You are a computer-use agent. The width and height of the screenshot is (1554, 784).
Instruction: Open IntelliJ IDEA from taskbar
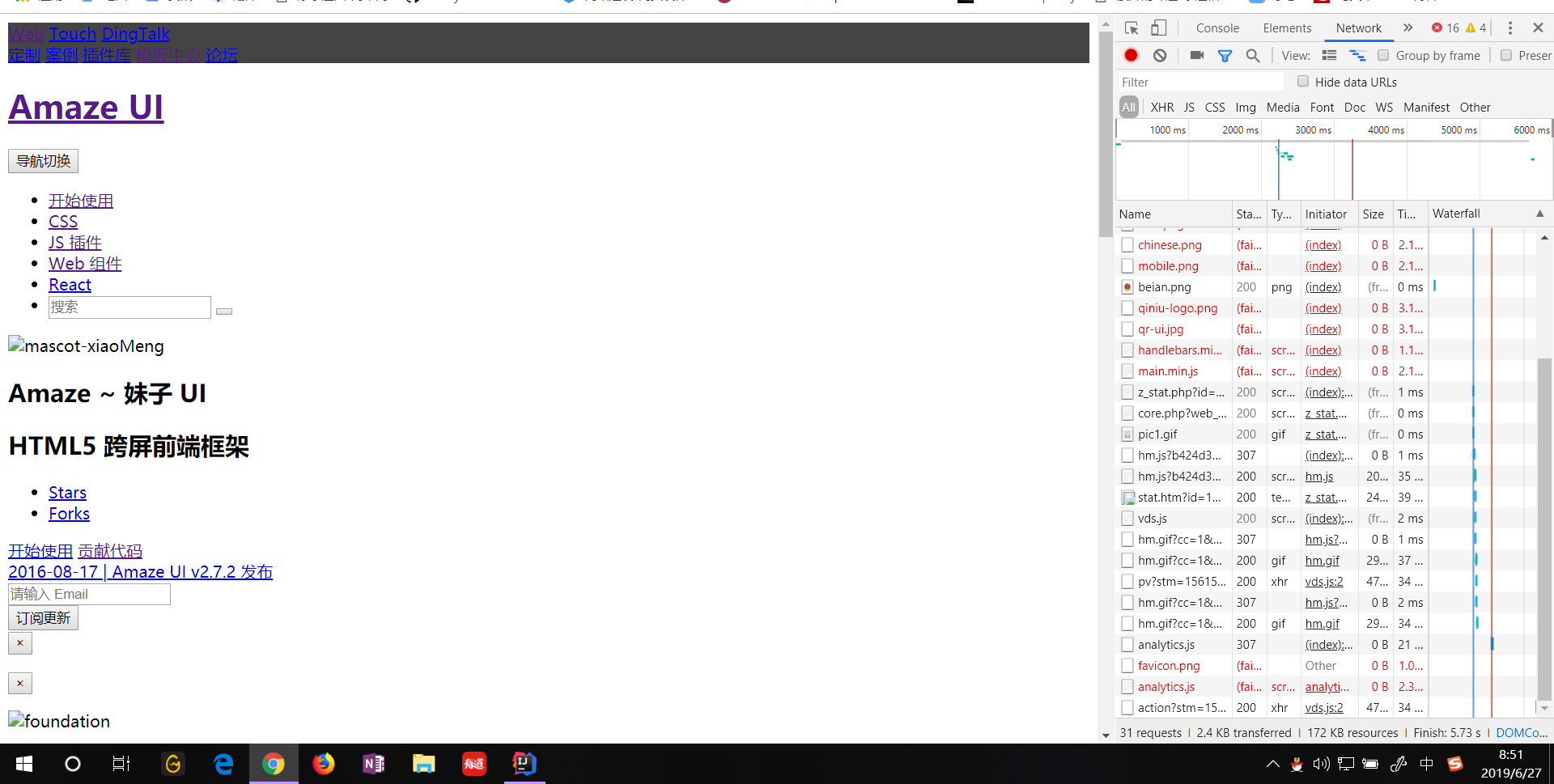pos(524,764)
